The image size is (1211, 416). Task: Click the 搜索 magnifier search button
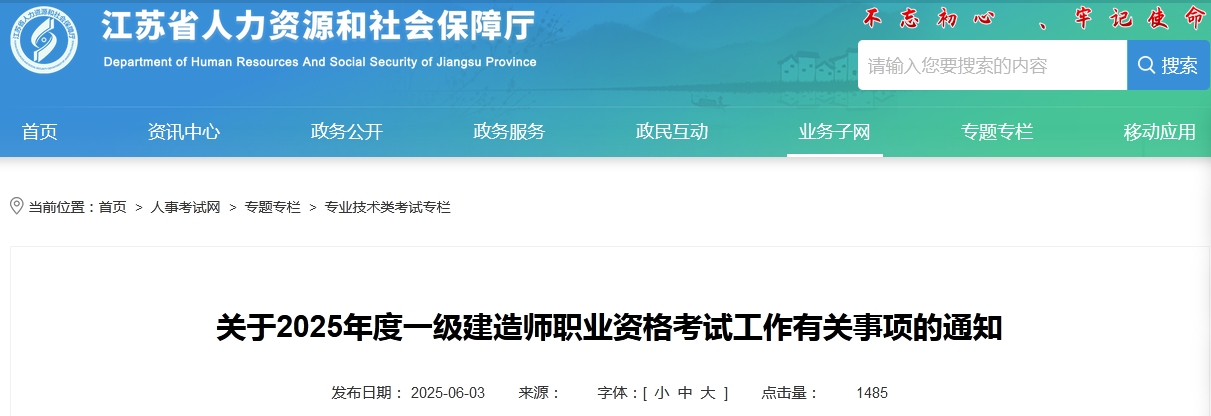1167,66
